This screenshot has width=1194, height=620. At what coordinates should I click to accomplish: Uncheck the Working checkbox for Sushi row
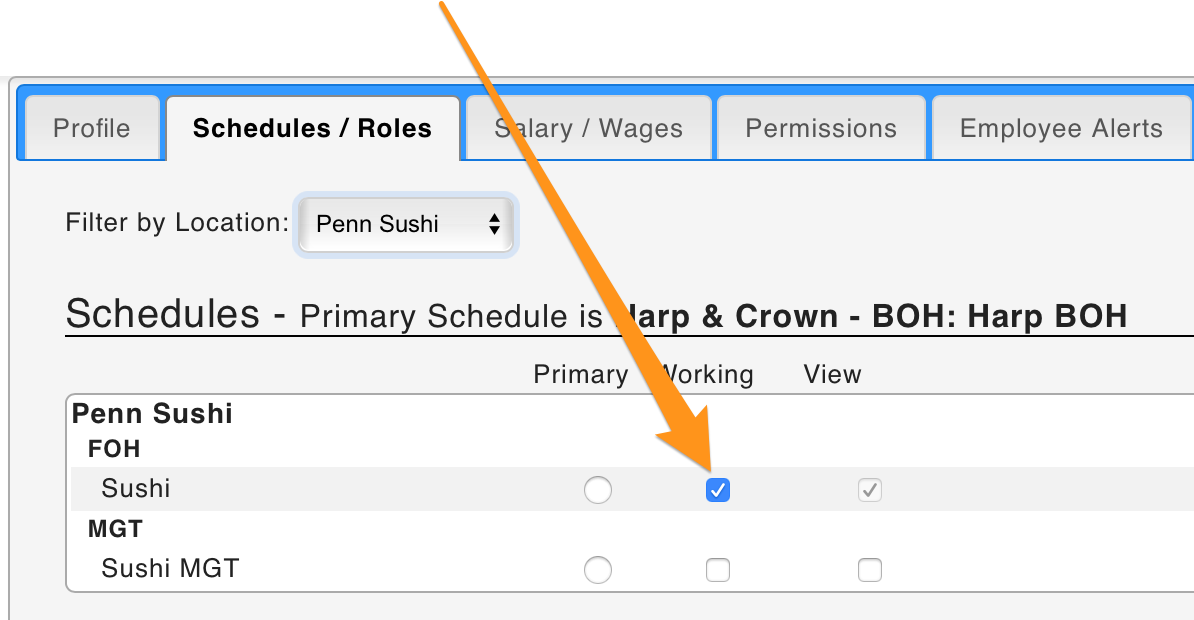click(718, 490)
